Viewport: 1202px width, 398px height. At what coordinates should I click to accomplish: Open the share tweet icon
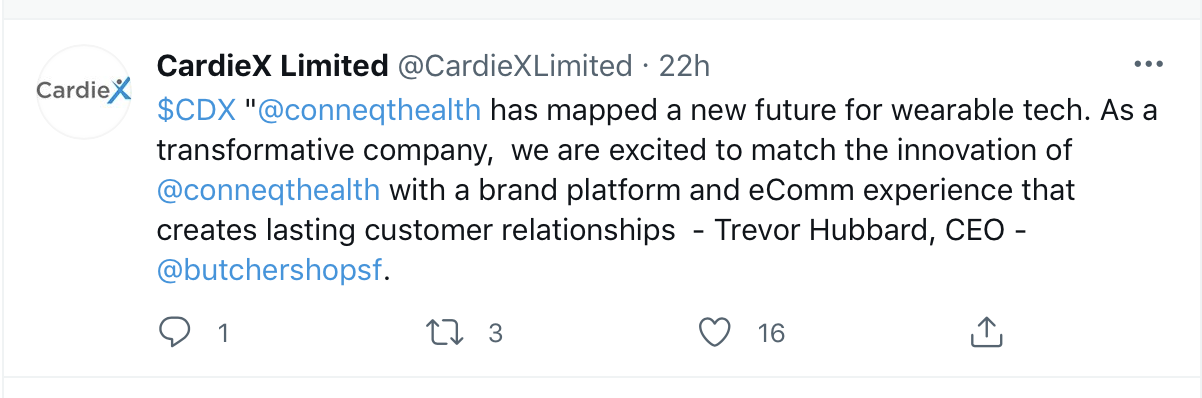pos(986,332)
